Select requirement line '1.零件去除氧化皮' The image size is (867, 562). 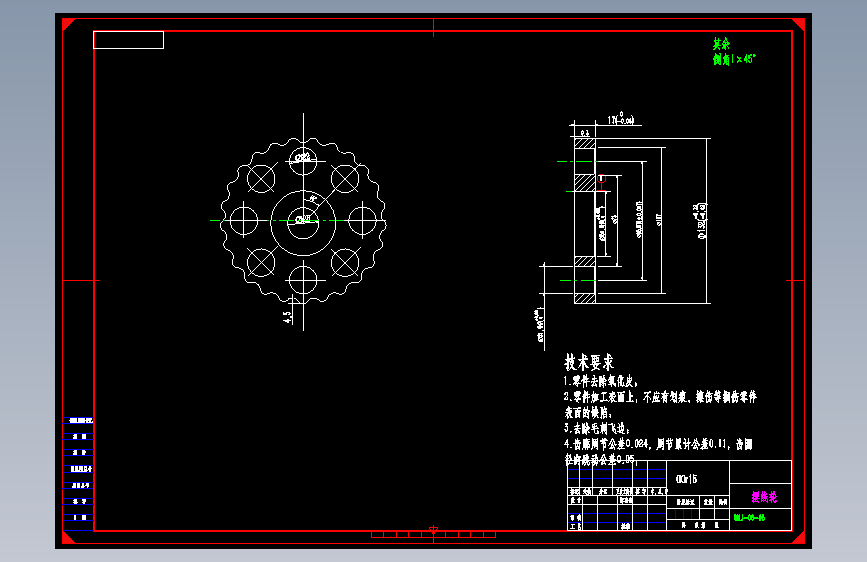[600, 381]
